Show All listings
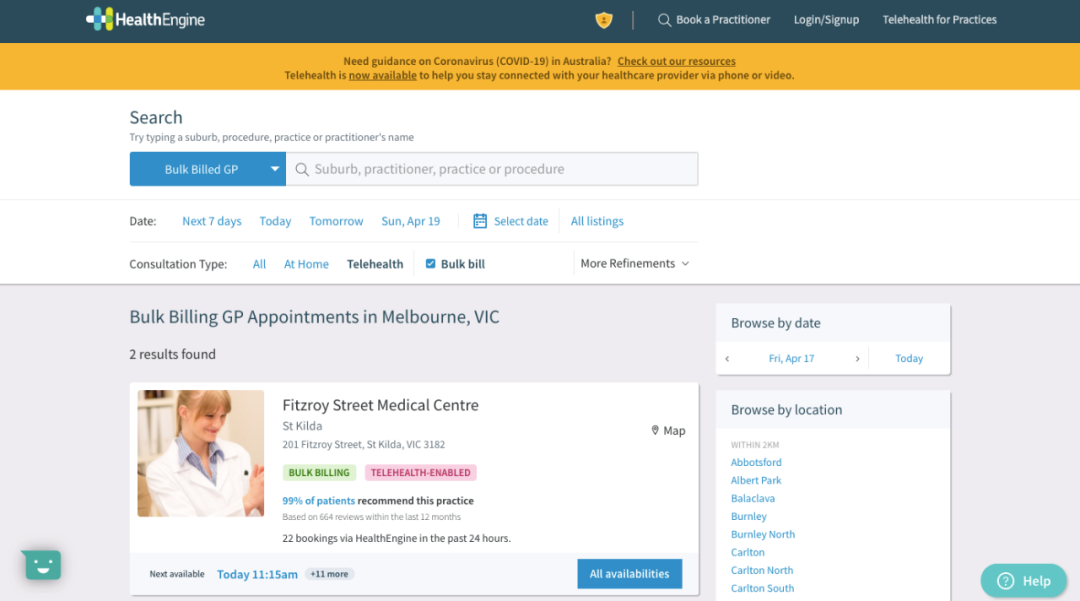The image size is (1080, 601). click(x=596, y=221)
